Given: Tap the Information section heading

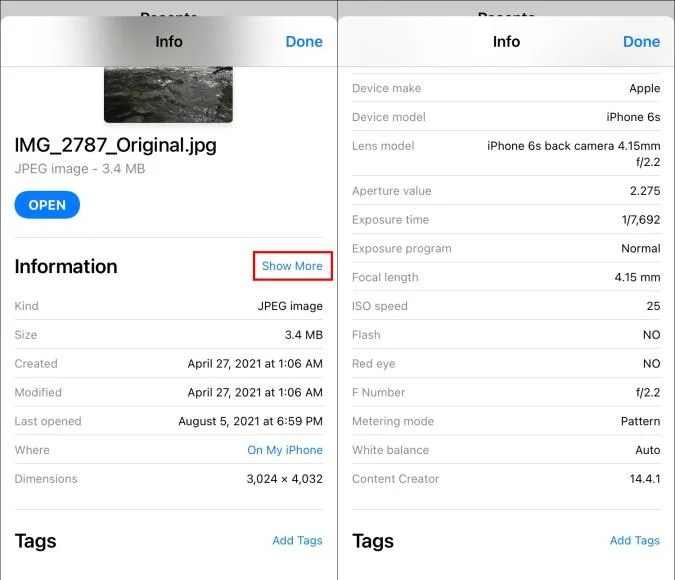Looking at the screenshot, I should click(66, 267).
